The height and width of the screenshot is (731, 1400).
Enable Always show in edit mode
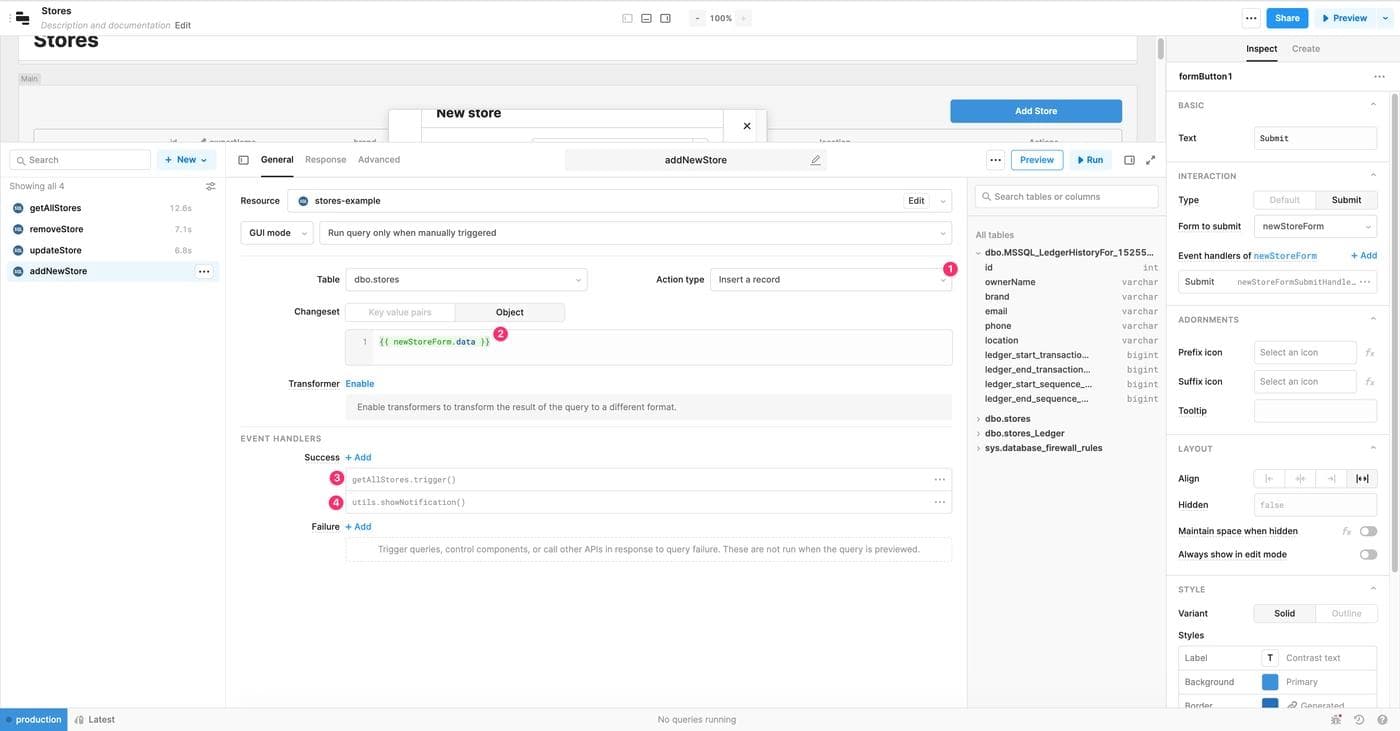coord(1367,554)
